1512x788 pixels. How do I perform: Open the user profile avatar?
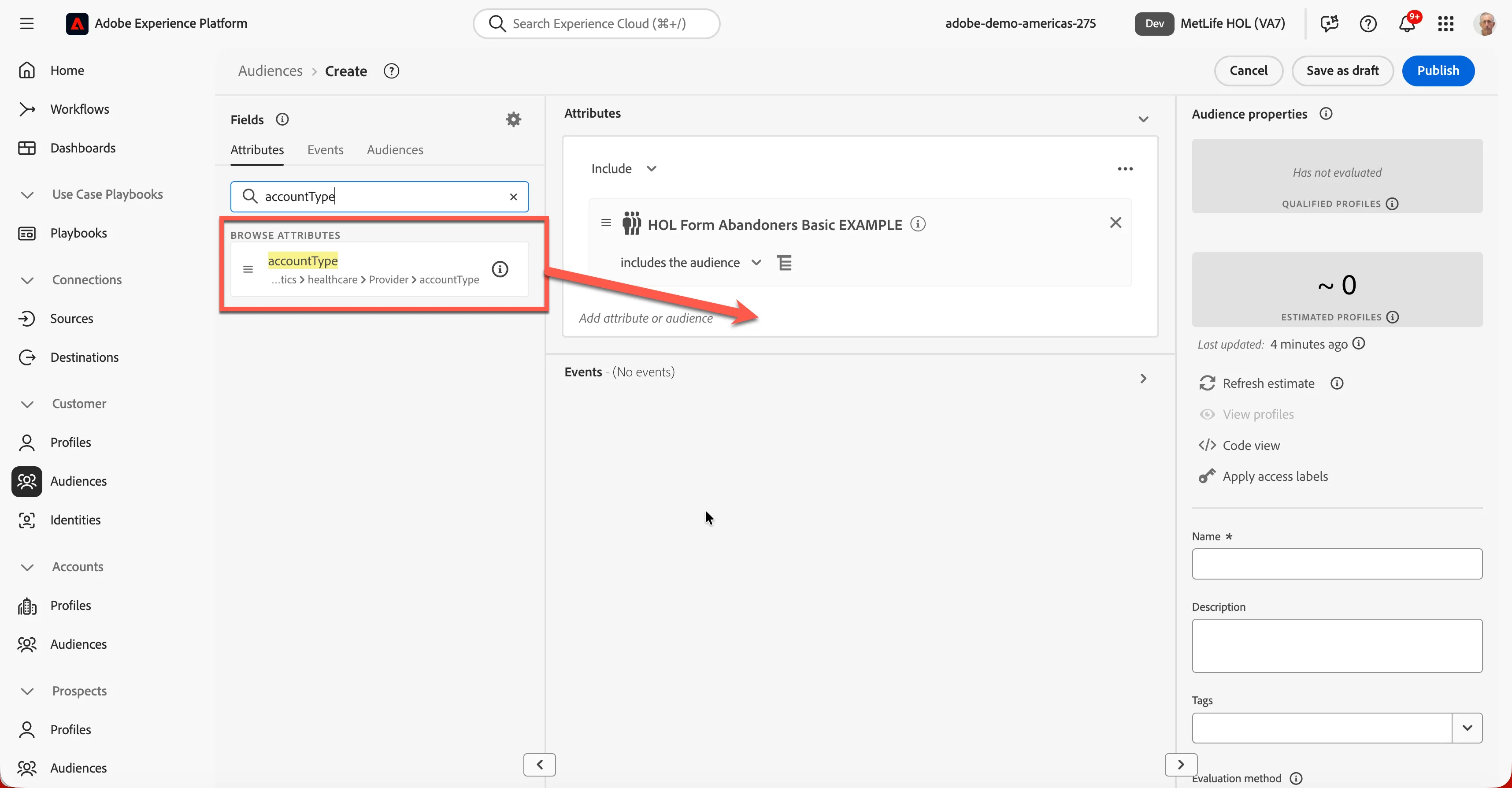pyautogui.click(x=1485, y=23)
